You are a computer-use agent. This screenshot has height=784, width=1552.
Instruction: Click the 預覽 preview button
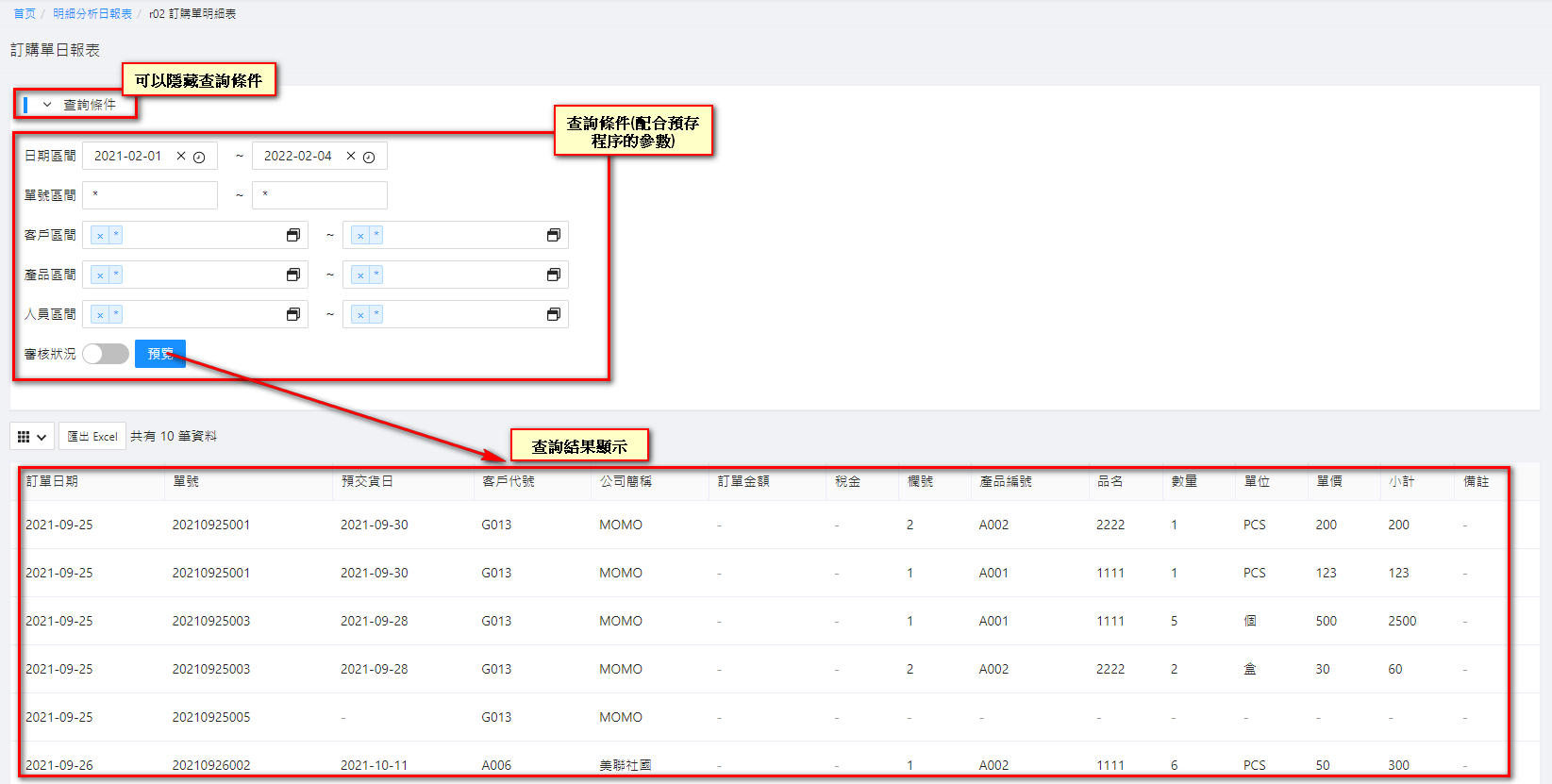(160, 354)
